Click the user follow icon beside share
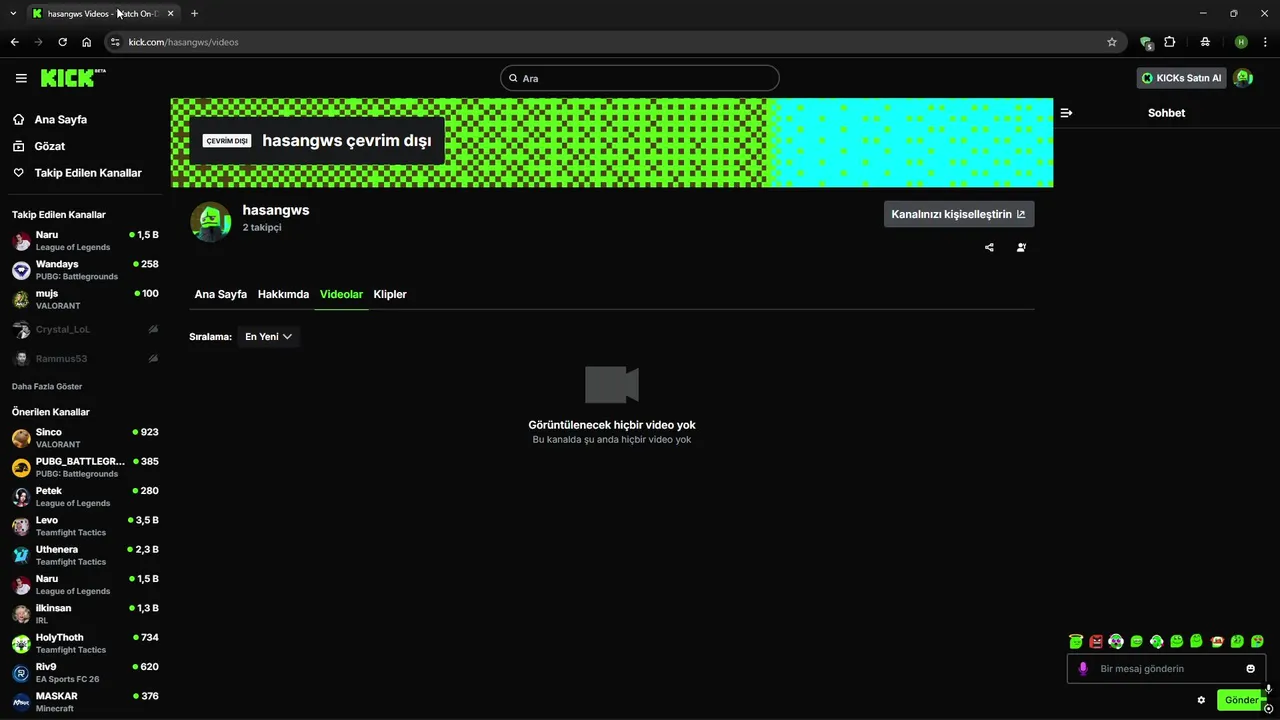This screenshot has width=1280, height=720. point(1021,247)
